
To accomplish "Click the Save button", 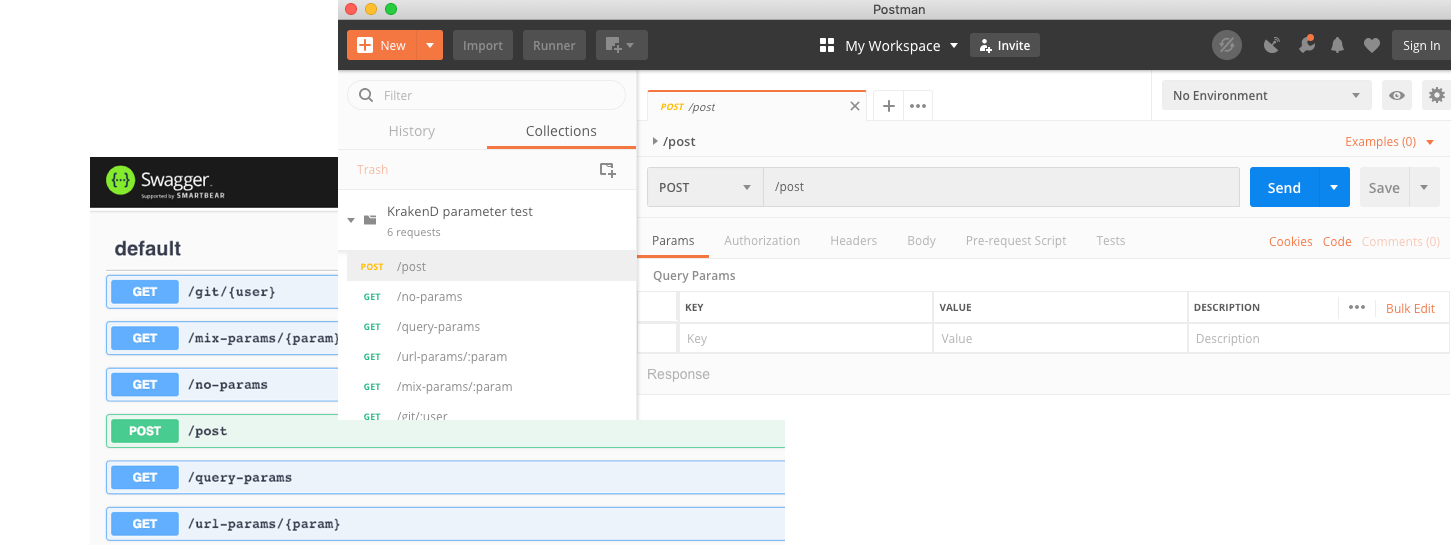I will pos(1384,187).
